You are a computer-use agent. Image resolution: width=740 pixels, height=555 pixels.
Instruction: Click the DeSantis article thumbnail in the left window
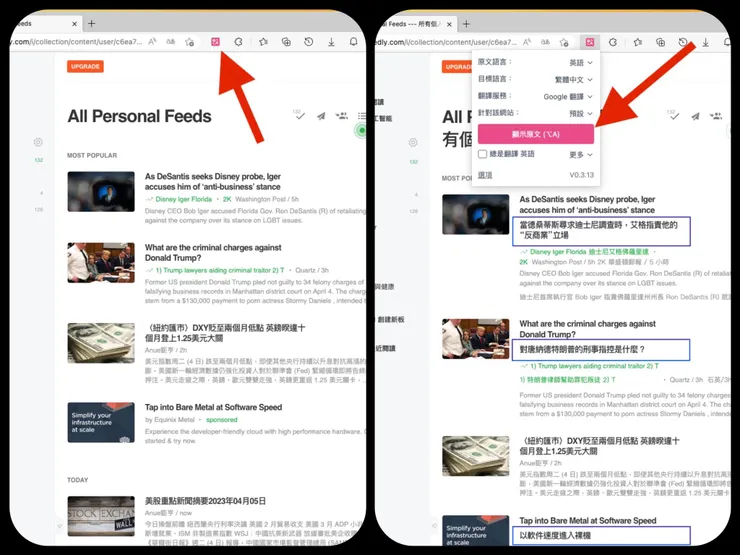coord(101,192)
